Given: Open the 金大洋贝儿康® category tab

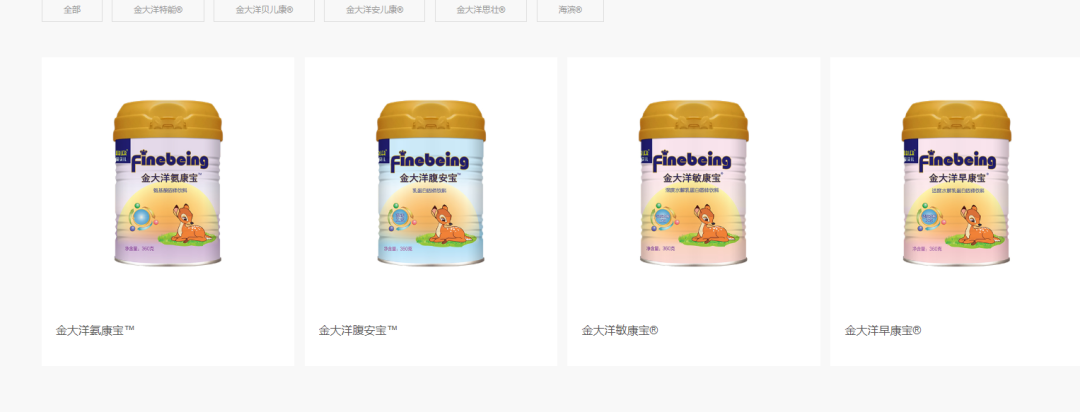Looking at the screenshot, I should pyautogui.click(x=264, y=10).
